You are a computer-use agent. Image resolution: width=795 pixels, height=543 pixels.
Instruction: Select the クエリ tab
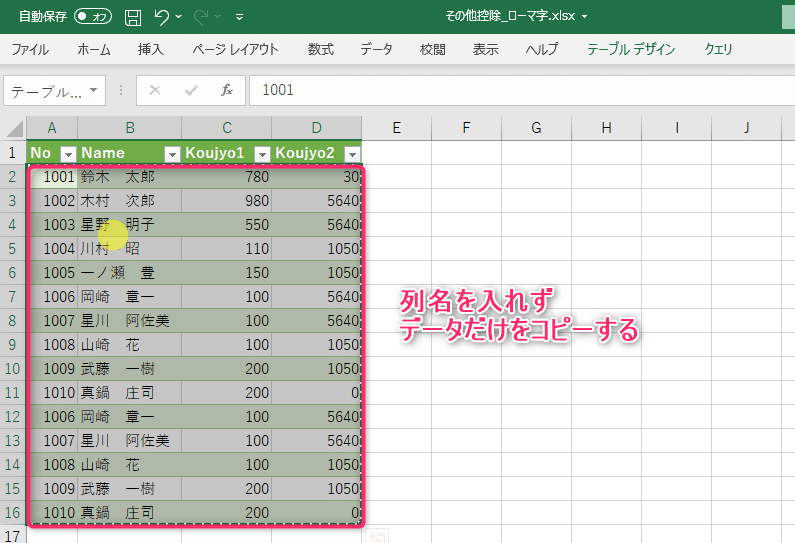point(718,49)
